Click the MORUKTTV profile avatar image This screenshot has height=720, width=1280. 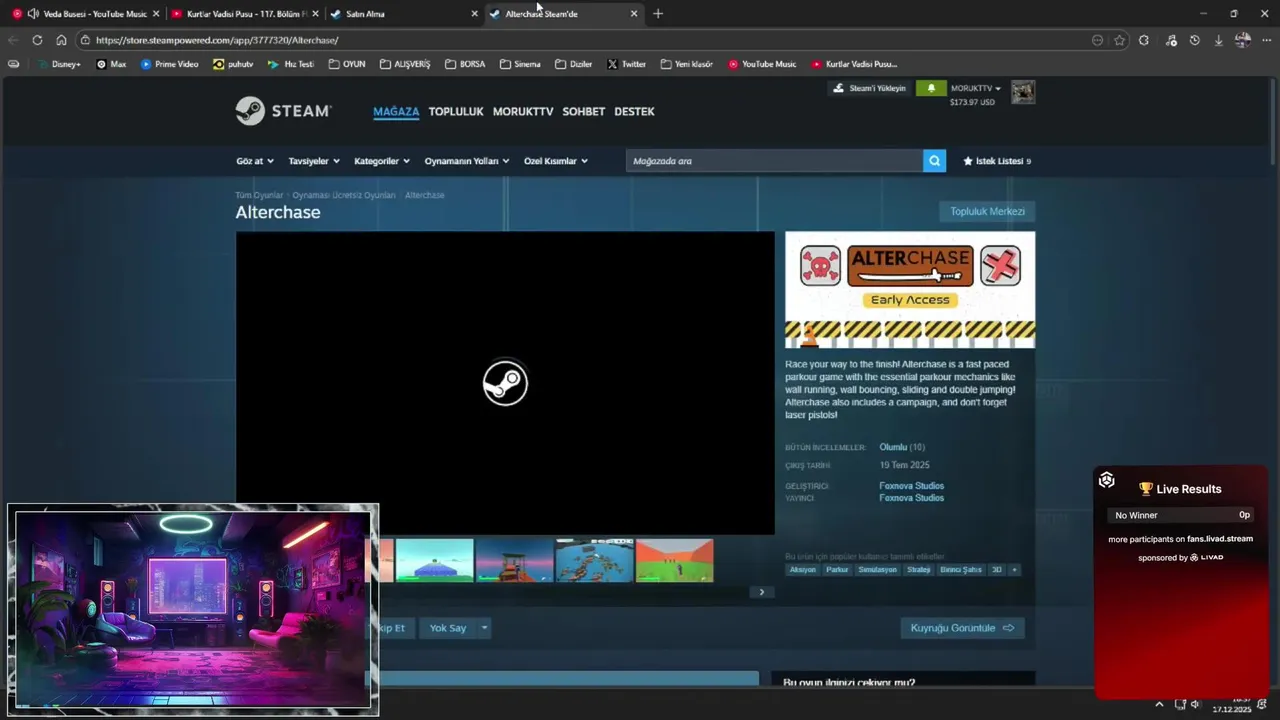pos(1022,92)
